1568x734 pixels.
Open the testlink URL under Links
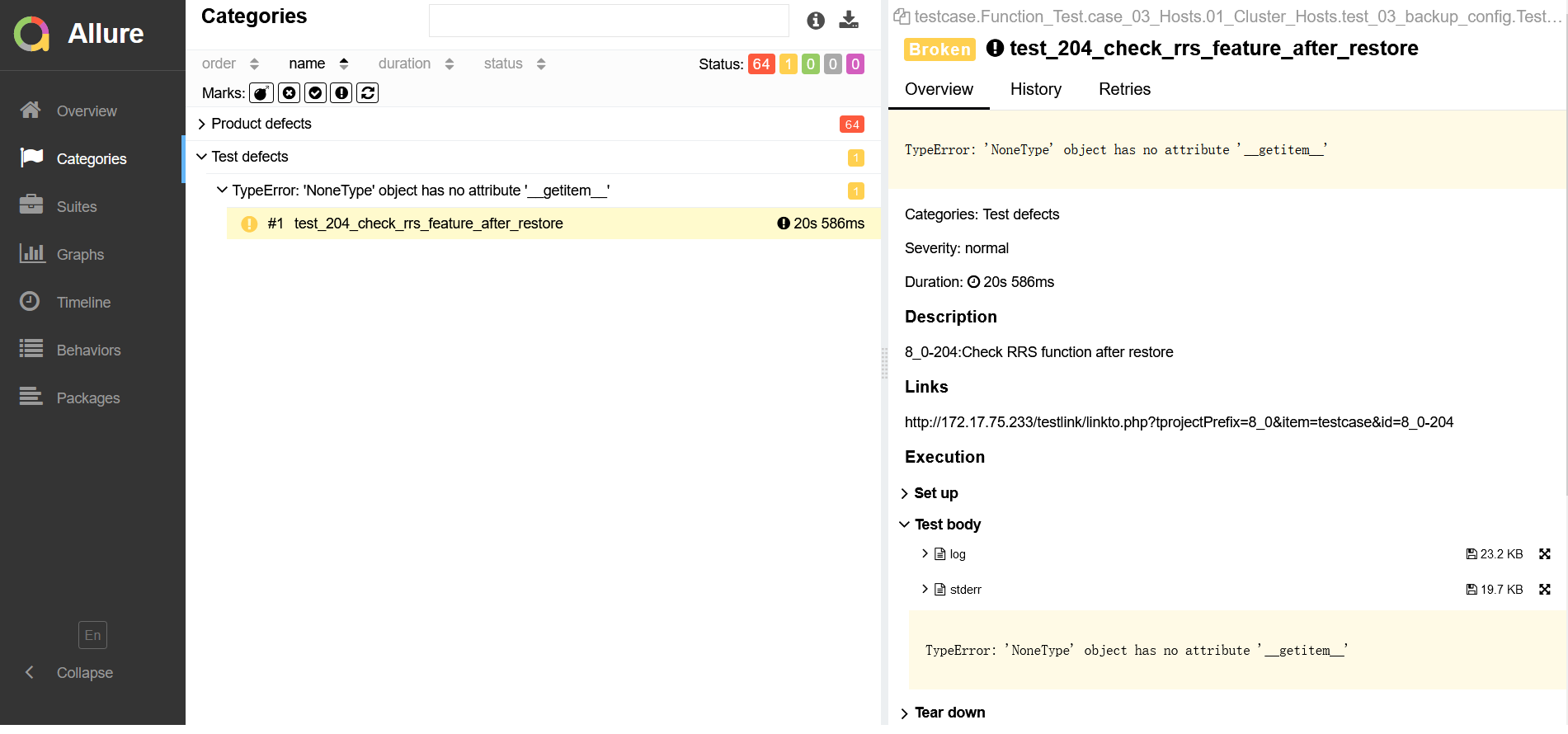pyautogui.click(x=1178, y=422)
